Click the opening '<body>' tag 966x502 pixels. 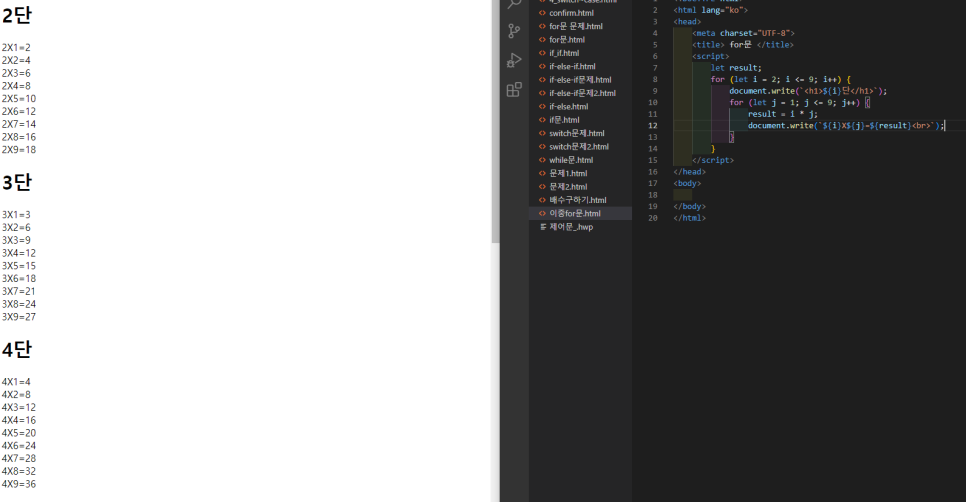tap(687, 184)
